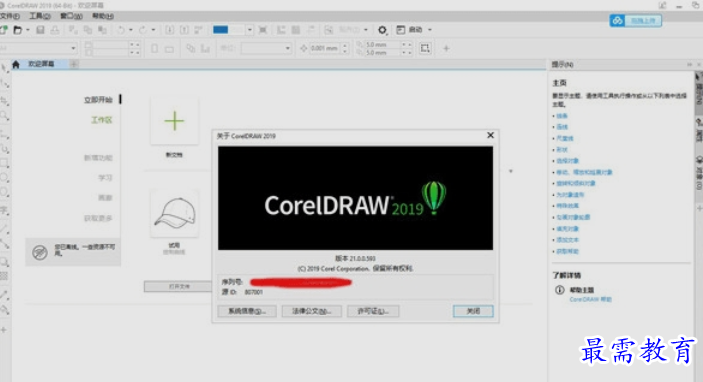Click the Open File button on welcome screen
703x382 pixels.
pyautogui.click(x=178, y=286)
